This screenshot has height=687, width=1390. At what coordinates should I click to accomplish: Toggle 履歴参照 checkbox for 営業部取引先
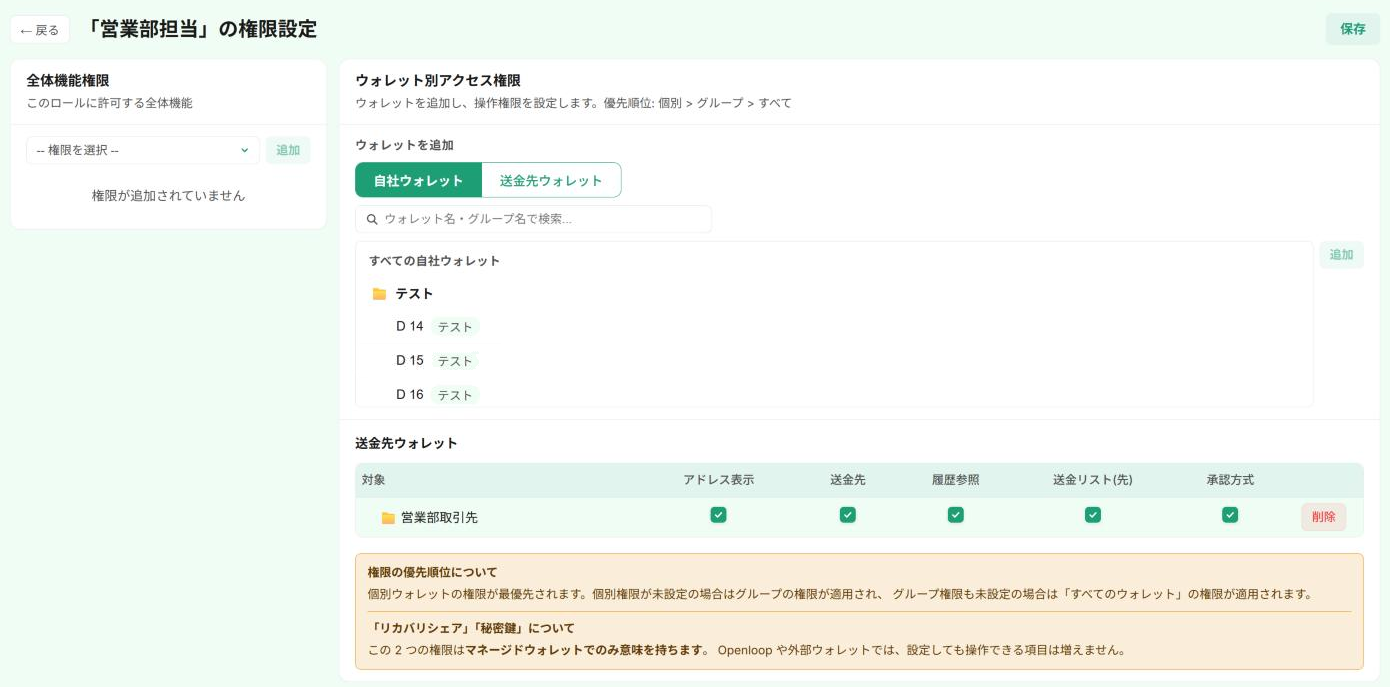point(956,515)
